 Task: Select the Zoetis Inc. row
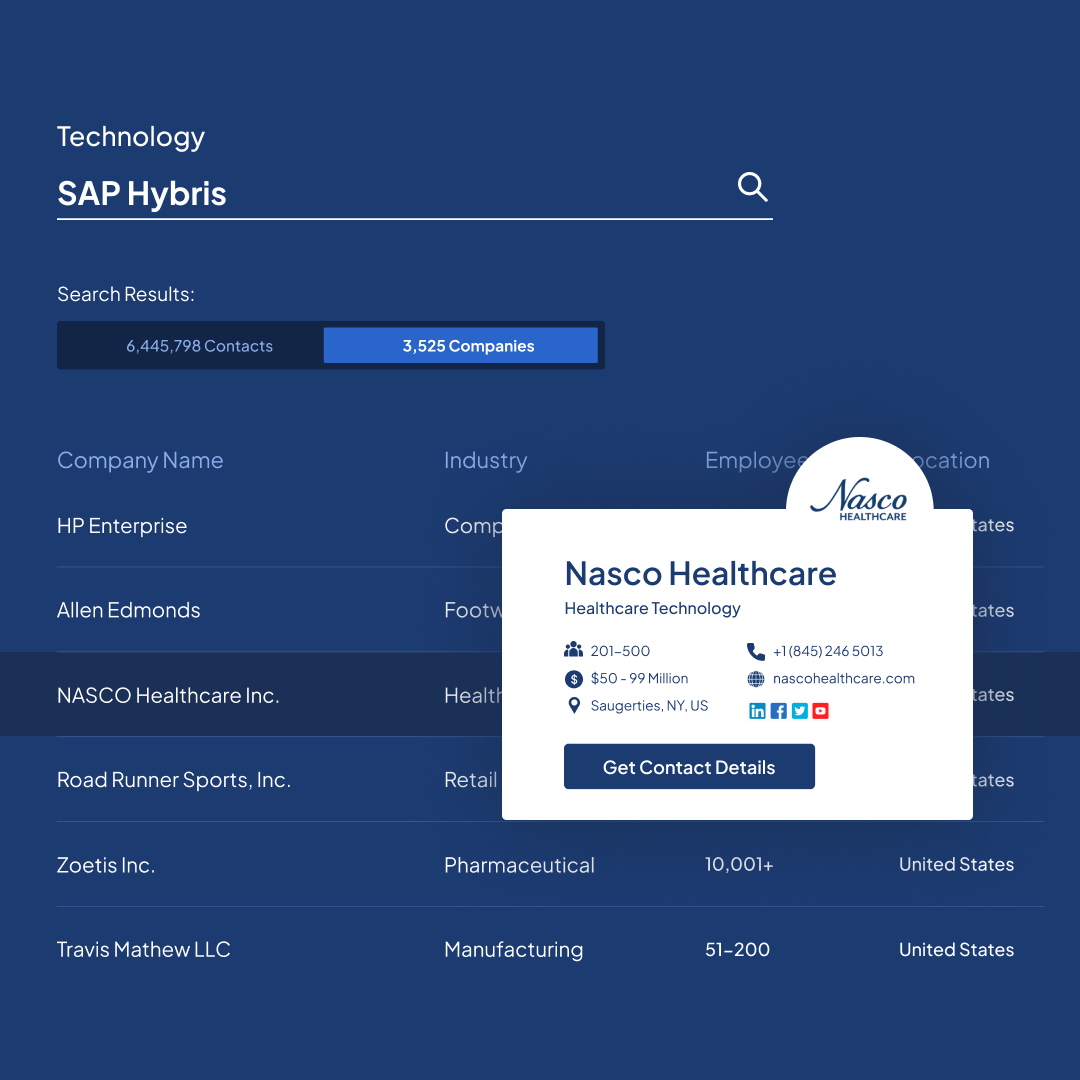coord(550,864)
